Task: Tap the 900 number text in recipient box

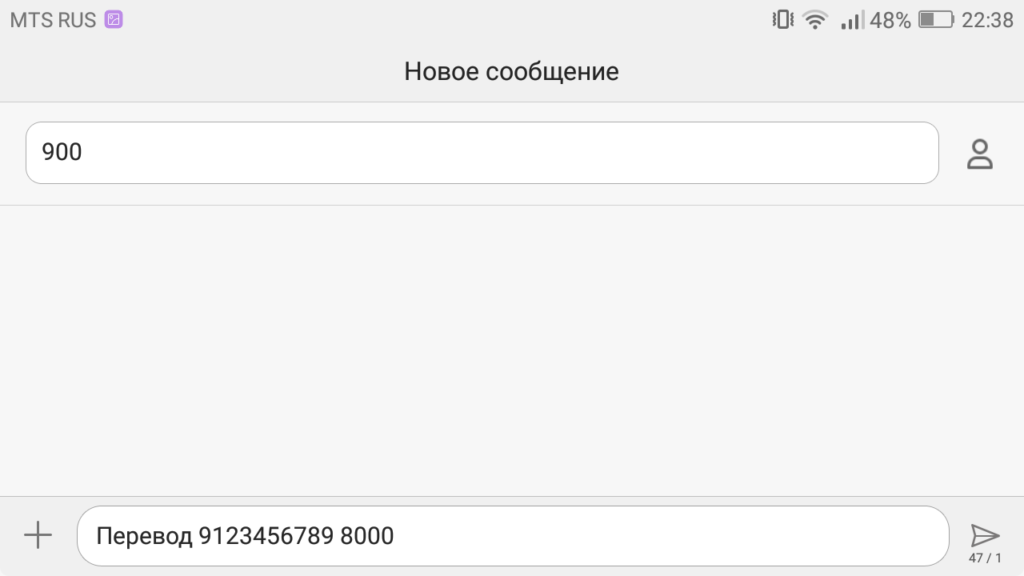Action: click(62, 153)
